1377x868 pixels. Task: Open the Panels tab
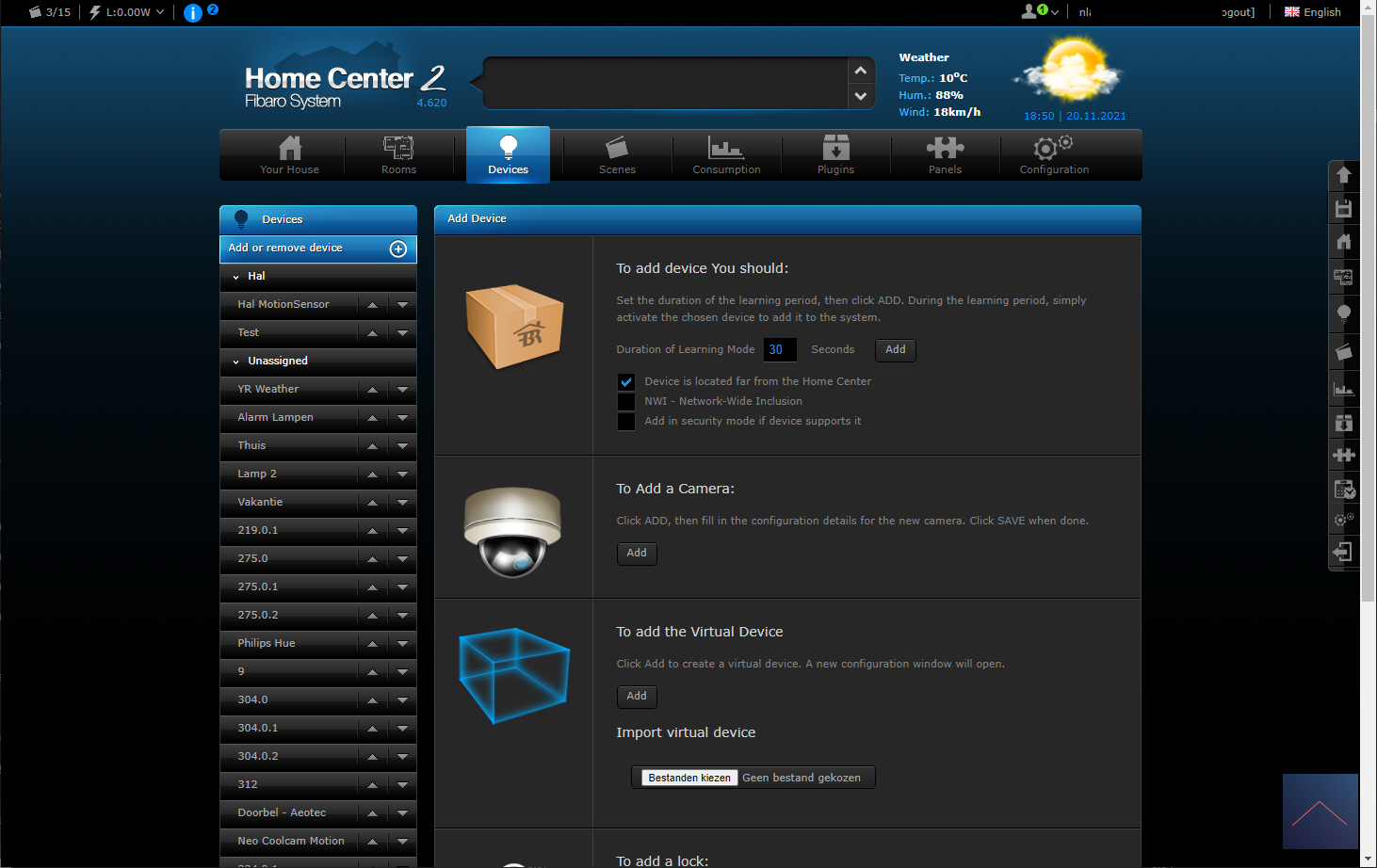[945, 155]
